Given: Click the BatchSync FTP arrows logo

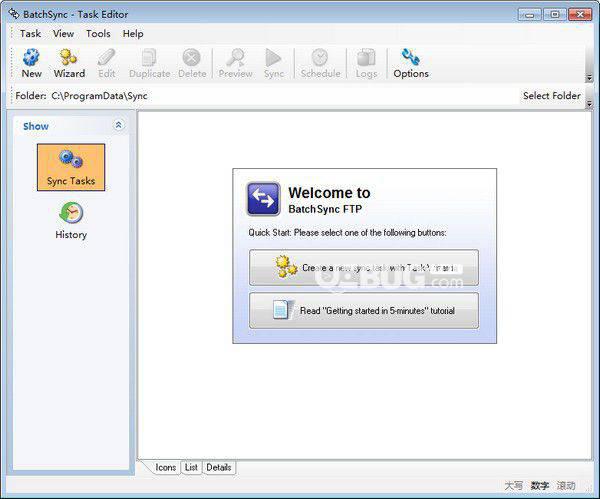Looking at the screenshot, I should click(263, 199).
